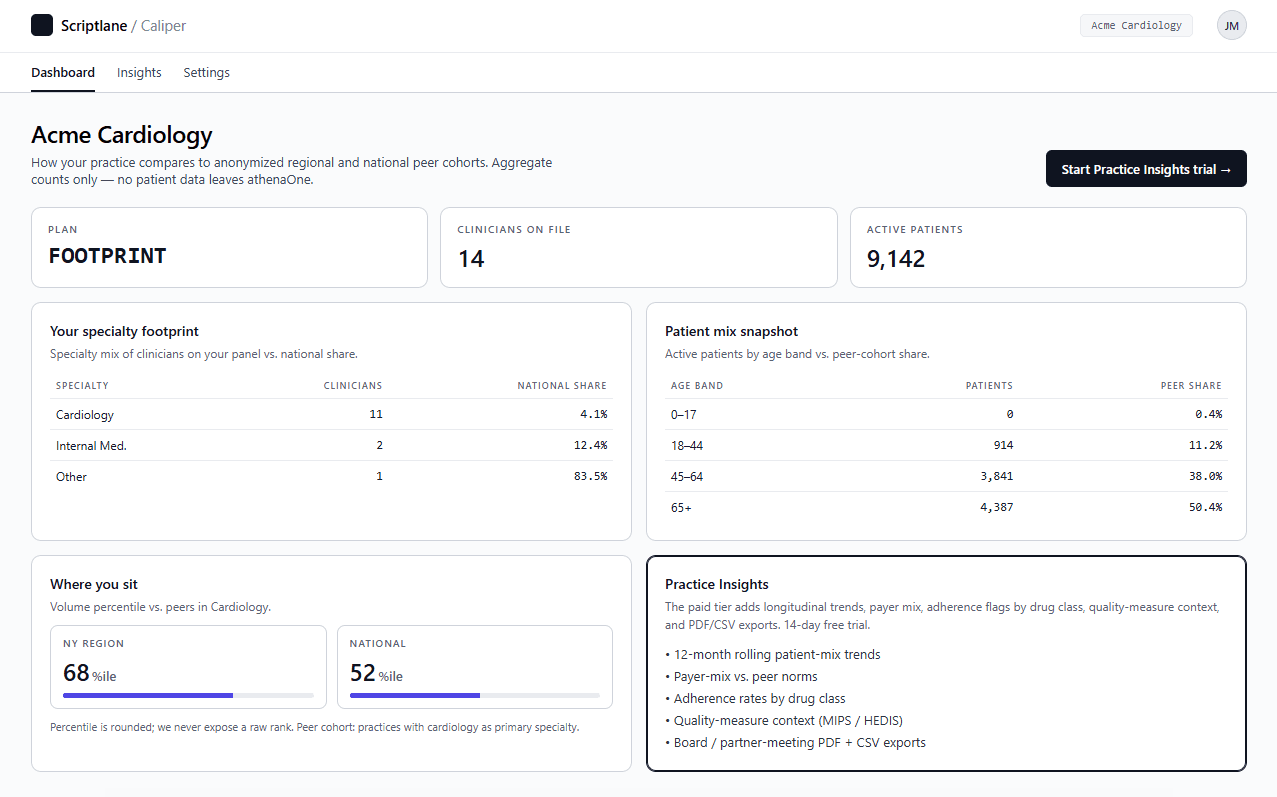The height and width of the screenshot is (797, 1277).
Task: Select the Cardiology specialty row label
Action: point(85,414)
